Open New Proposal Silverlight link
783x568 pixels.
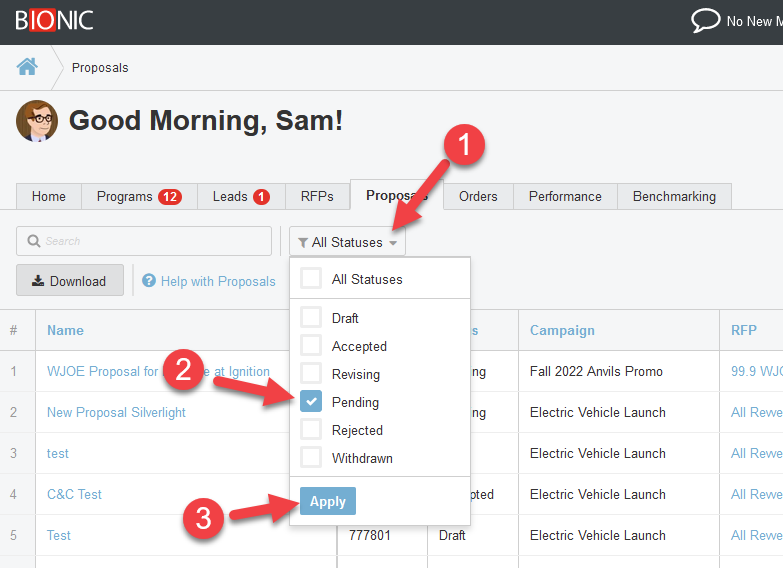point(116,412)
